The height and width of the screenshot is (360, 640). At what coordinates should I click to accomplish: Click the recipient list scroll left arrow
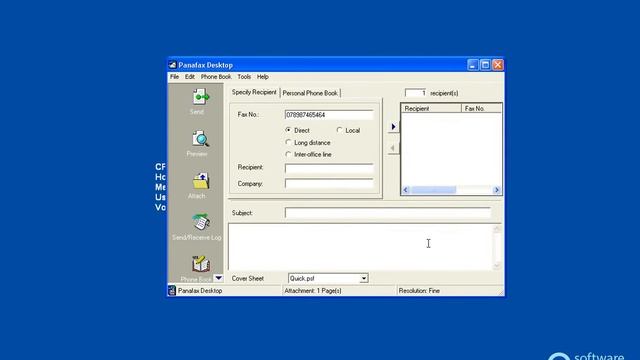click(x=405, y=190)
